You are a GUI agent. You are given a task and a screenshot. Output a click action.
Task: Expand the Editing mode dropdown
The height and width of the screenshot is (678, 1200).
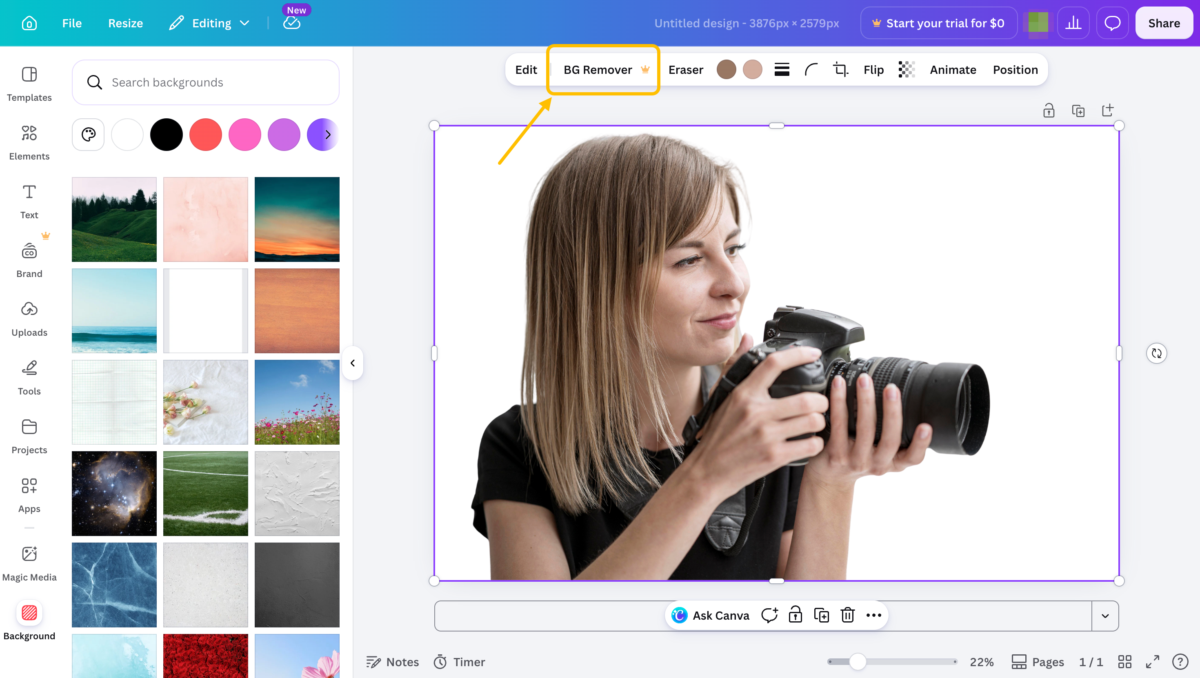[209, 23]
